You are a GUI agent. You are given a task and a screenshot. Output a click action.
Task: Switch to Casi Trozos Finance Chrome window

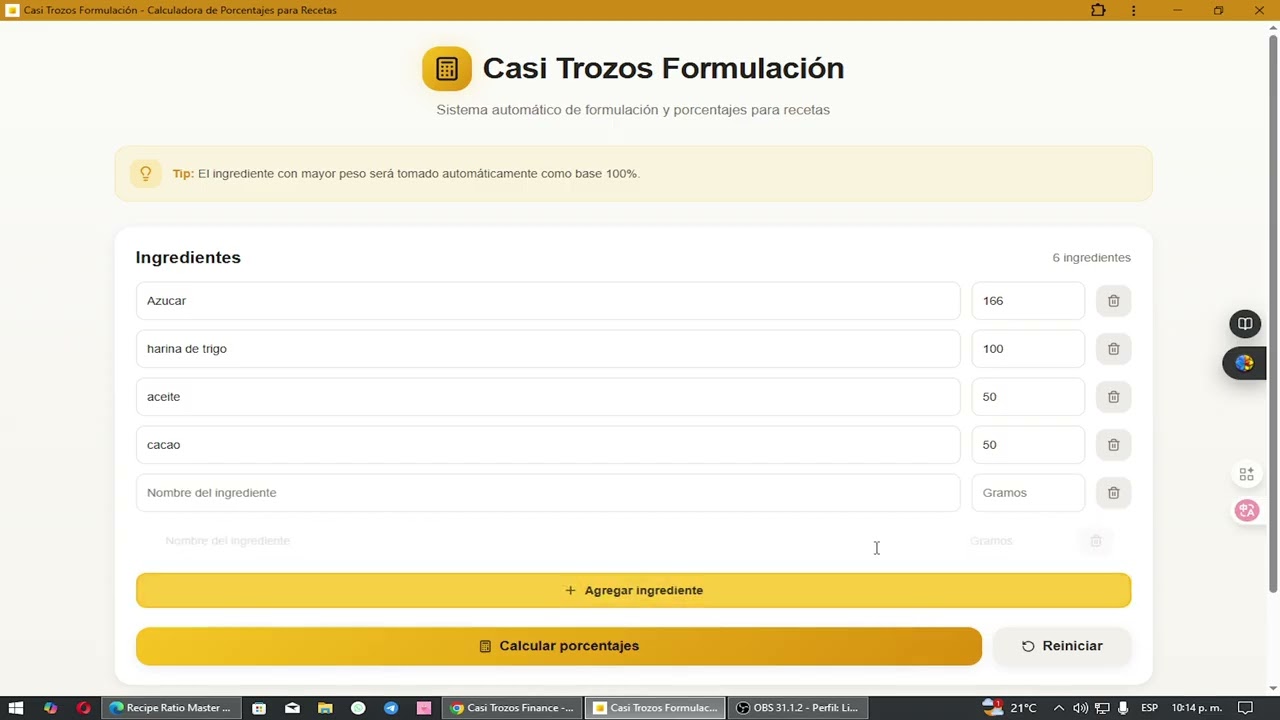click(x=512, y=708)
